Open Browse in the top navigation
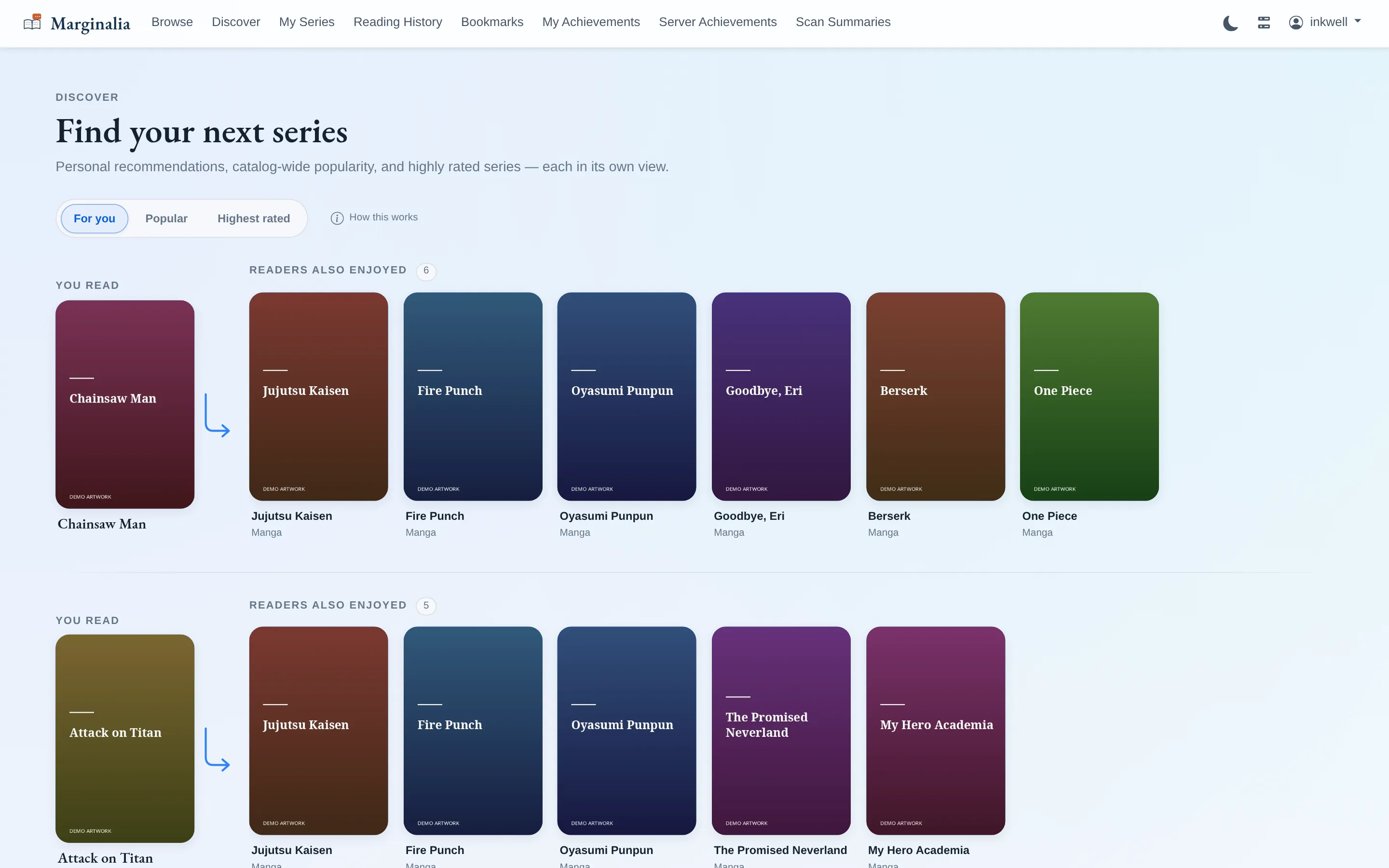 172,22
